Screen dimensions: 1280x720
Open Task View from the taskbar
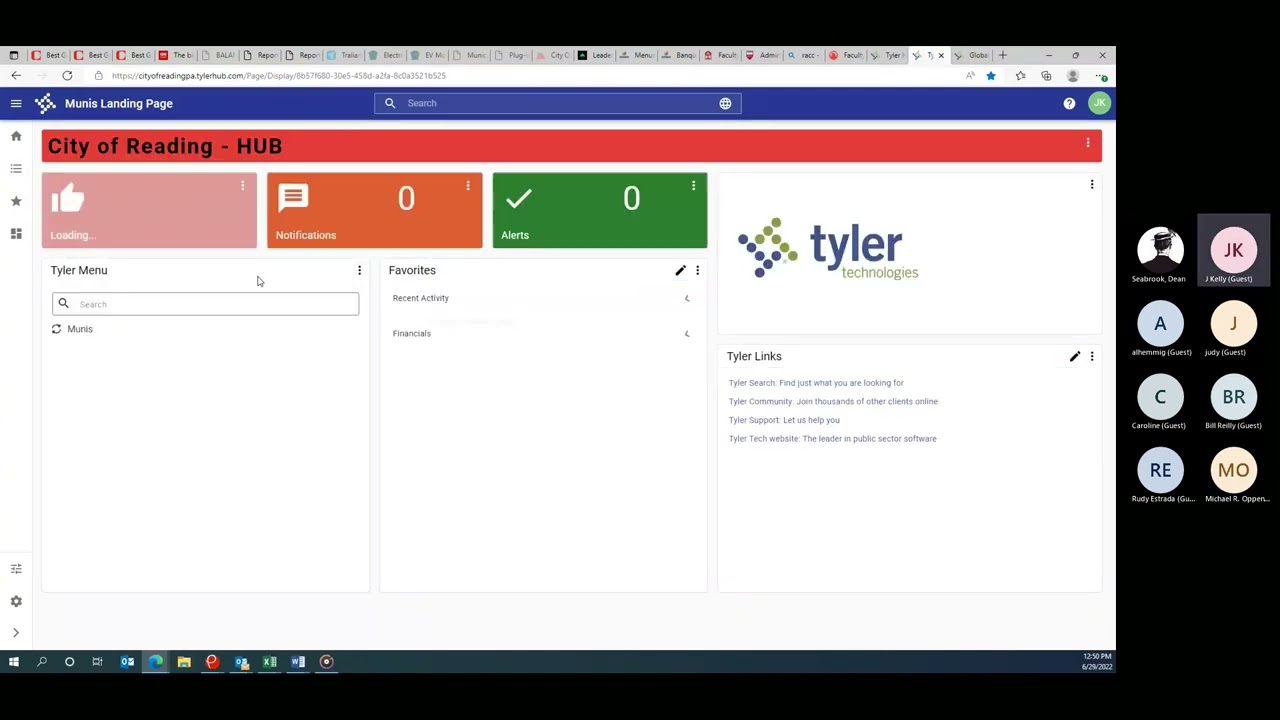pos(97,661)
